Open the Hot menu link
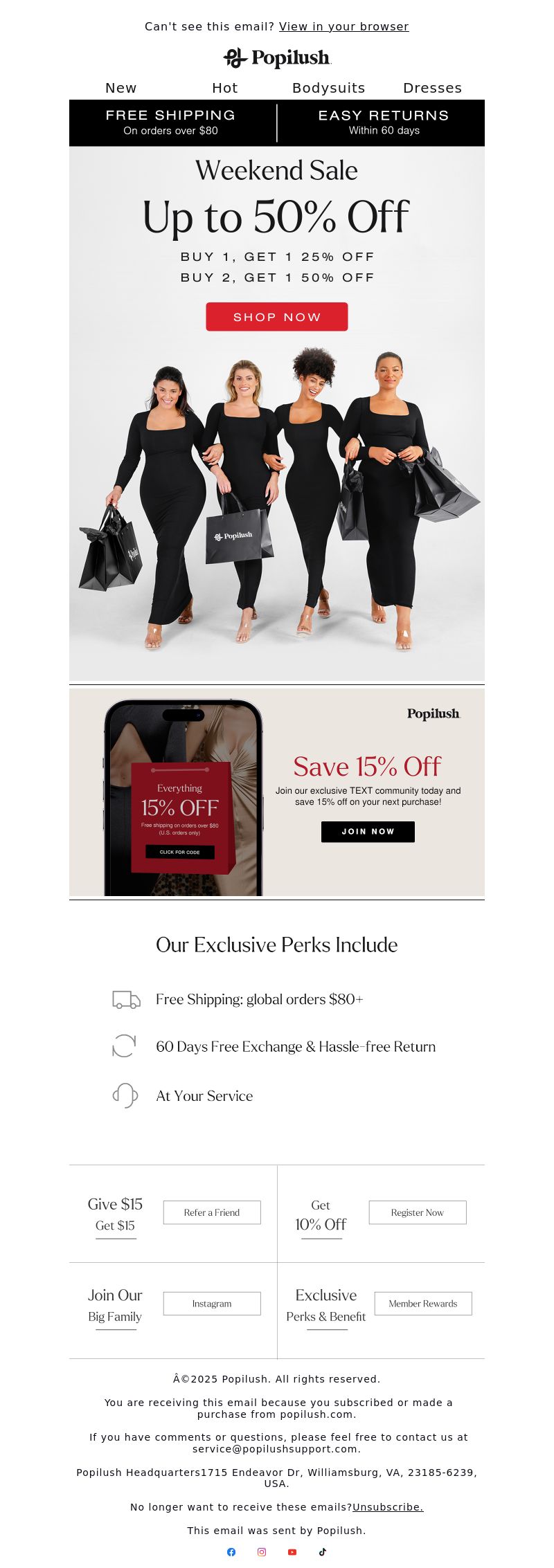The width and height of the screenshot is (554, 1568). pos(225,88)
